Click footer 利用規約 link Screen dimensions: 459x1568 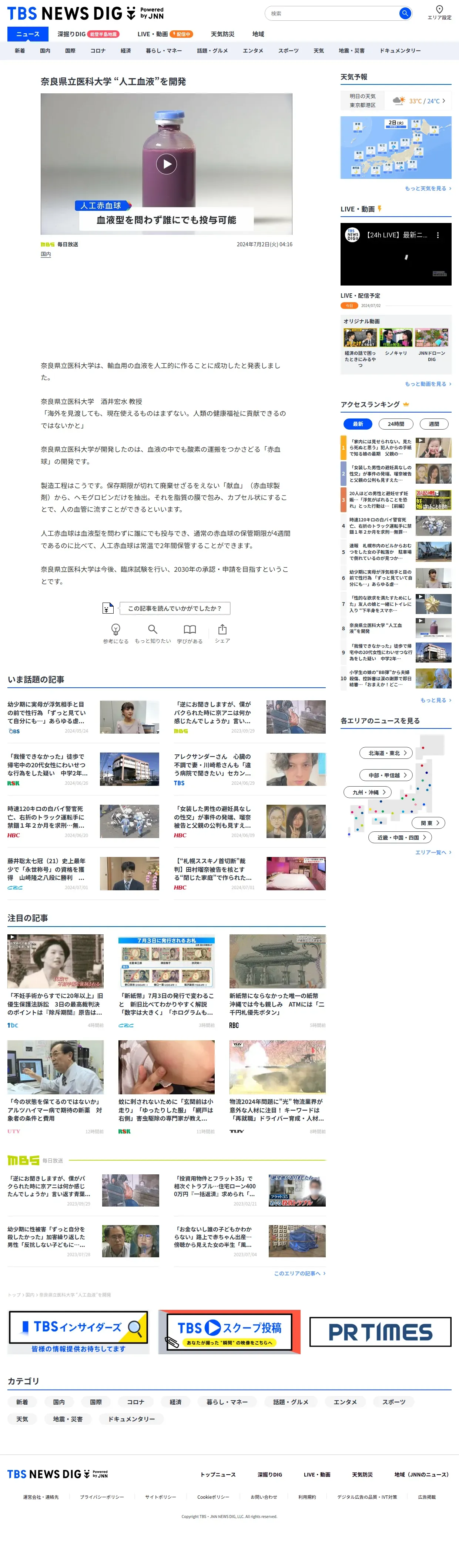tap(307, 1497)
